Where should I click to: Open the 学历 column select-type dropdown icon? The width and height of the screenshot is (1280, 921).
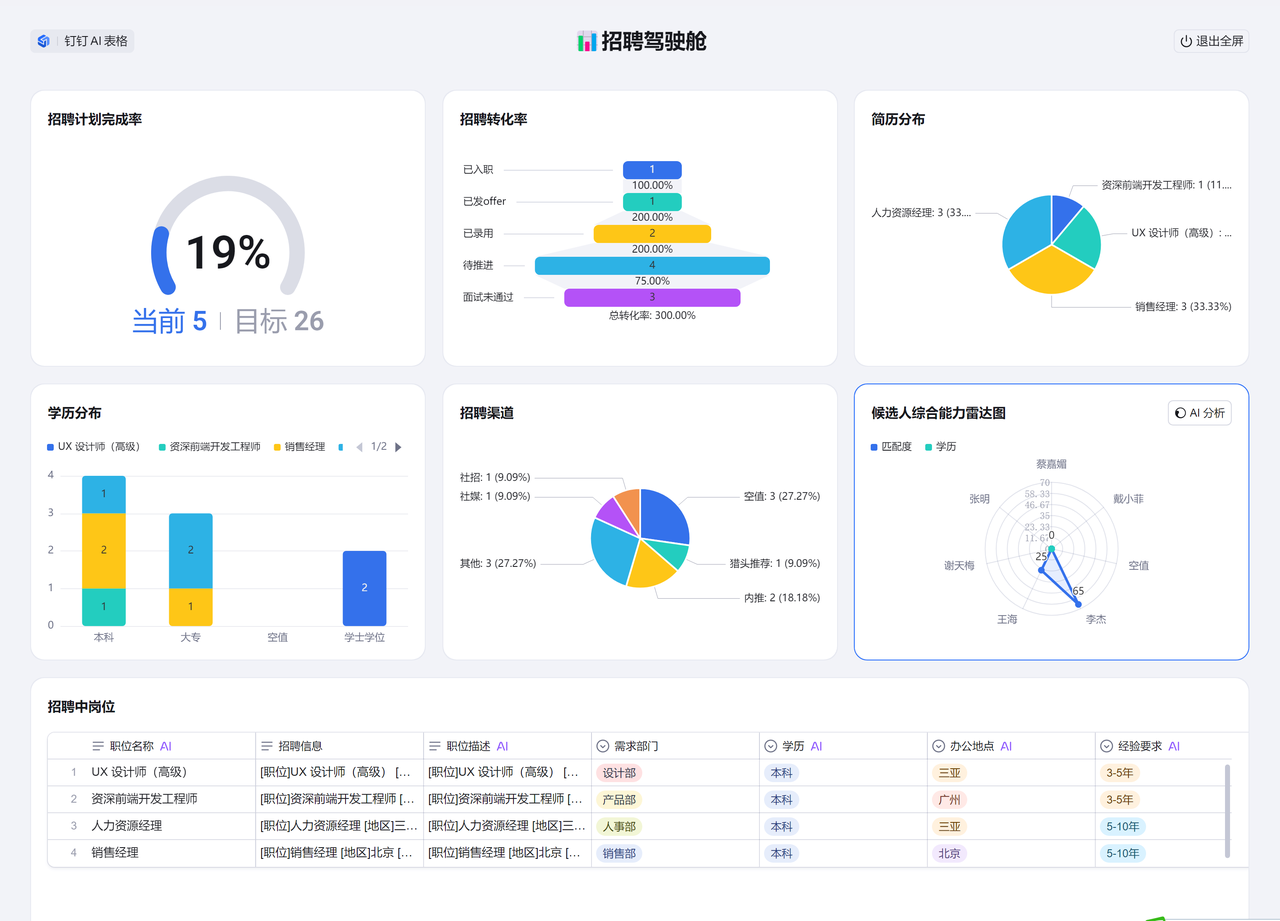coord(770,746)
